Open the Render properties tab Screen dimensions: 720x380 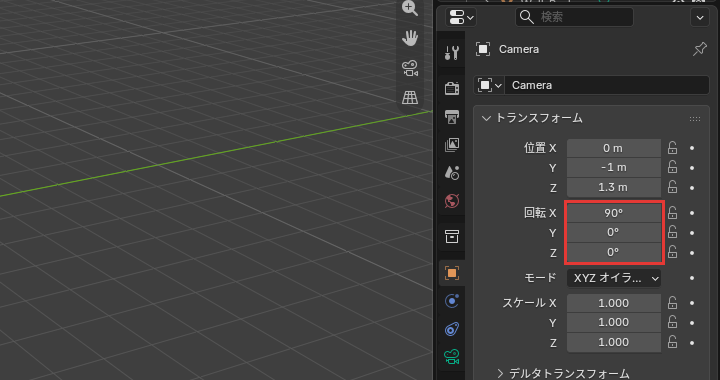click(x=452, y=88)
